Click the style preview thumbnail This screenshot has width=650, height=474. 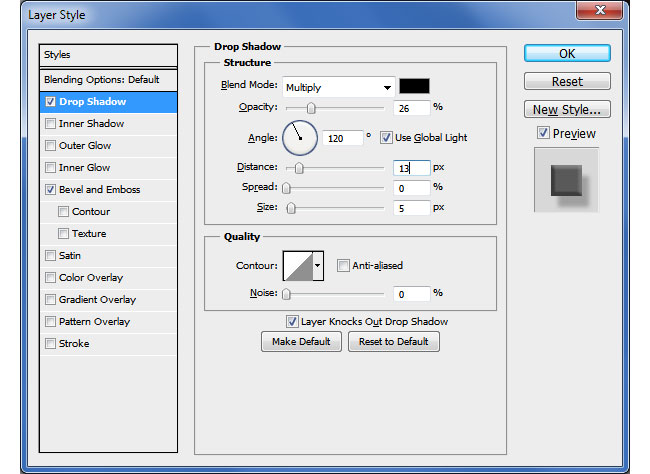(566, 180)
